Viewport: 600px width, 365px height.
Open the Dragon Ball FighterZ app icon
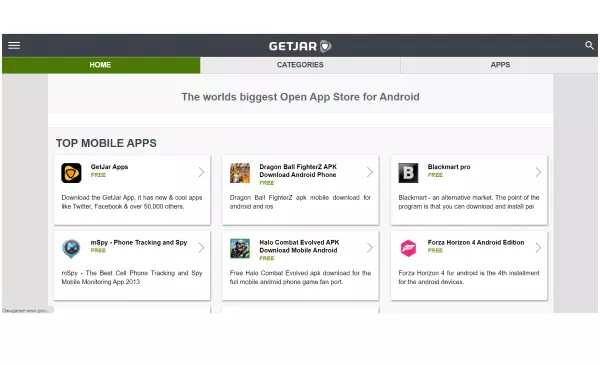(x=240, y=173)
